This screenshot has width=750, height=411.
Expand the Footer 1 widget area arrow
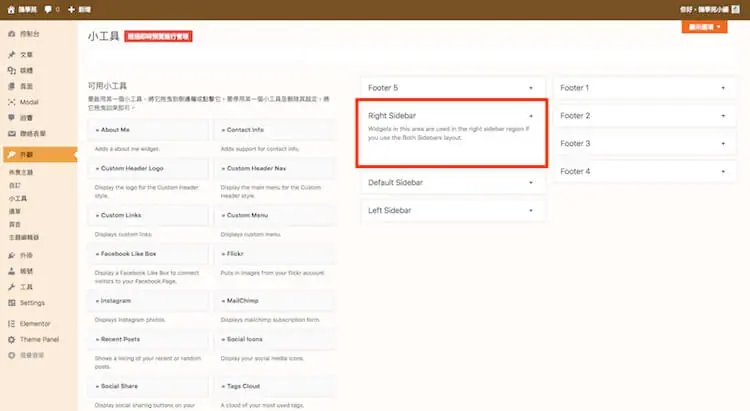[723, 88]
